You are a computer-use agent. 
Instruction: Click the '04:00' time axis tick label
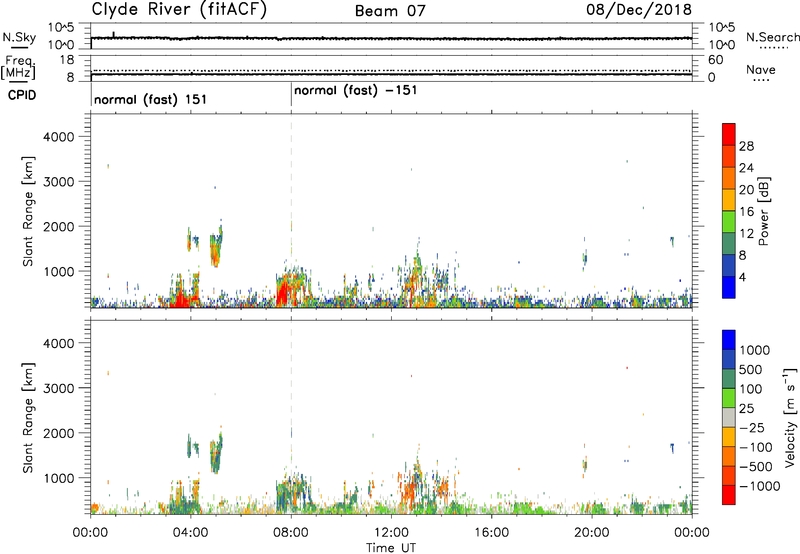pos(191,533)
